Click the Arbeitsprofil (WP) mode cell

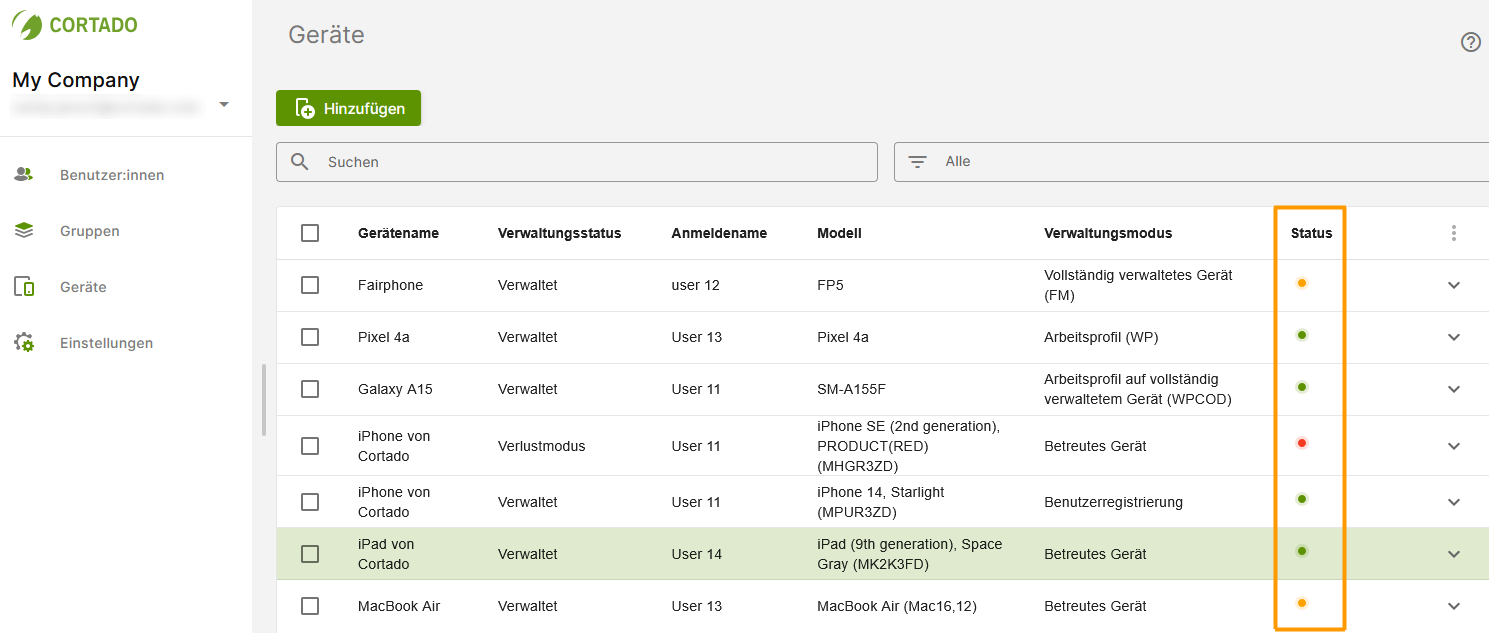[1101, 337]
